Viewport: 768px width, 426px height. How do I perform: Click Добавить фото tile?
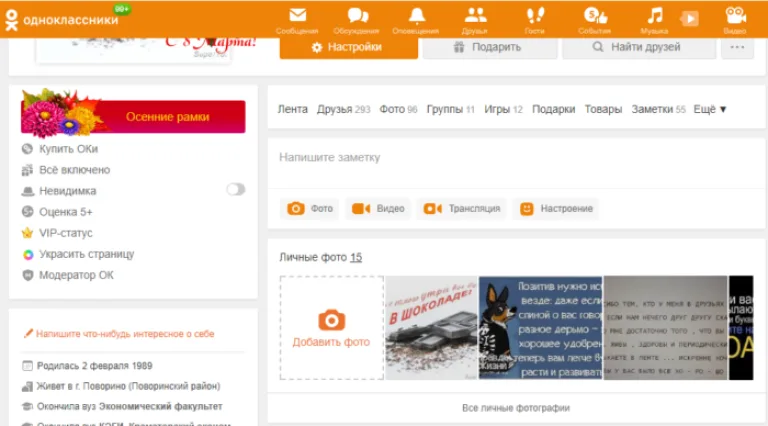coord(332,328)
